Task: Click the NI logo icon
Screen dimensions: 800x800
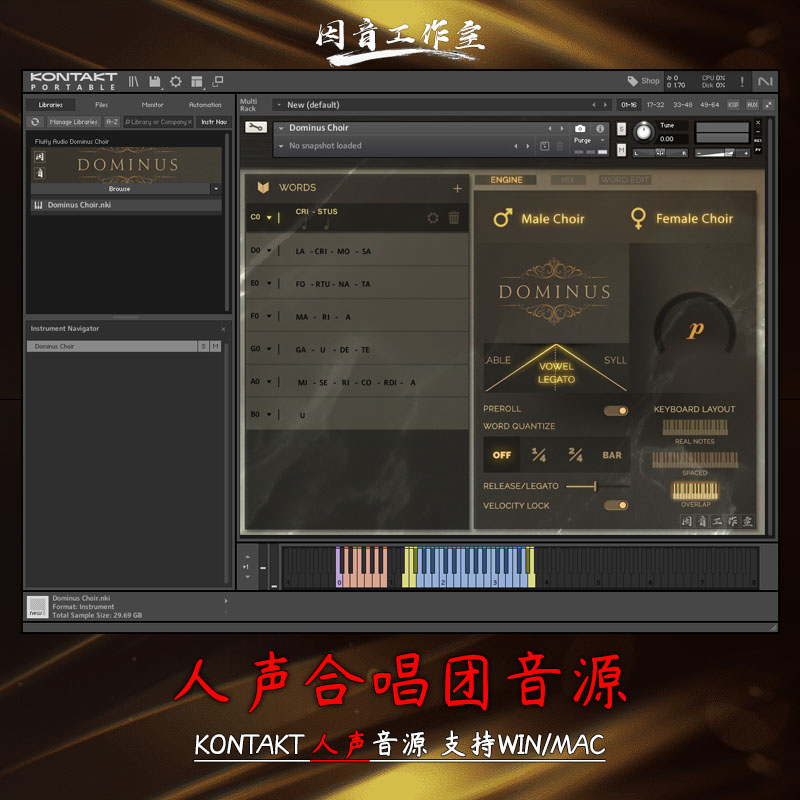Action: click(x=765, y=81)
